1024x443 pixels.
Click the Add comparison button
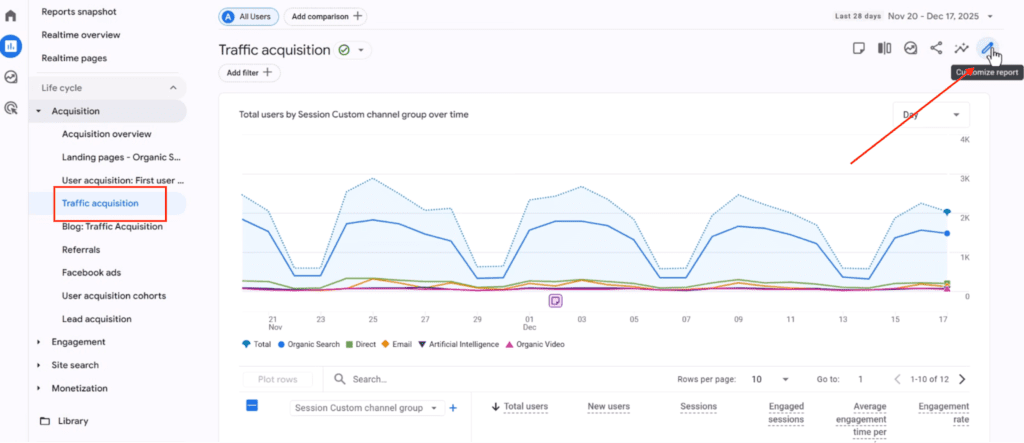click(325, 17)
